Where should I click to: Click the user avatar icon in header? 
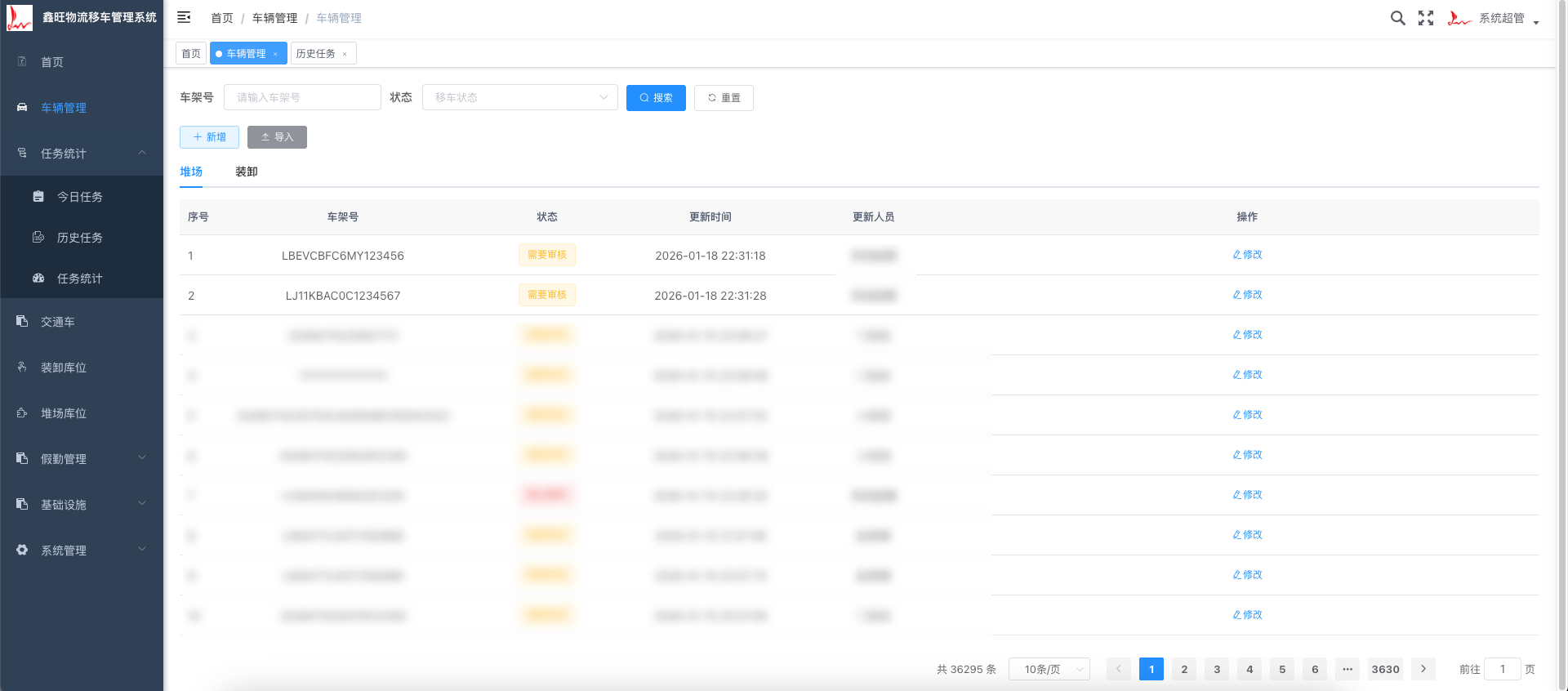point(1459,18)
